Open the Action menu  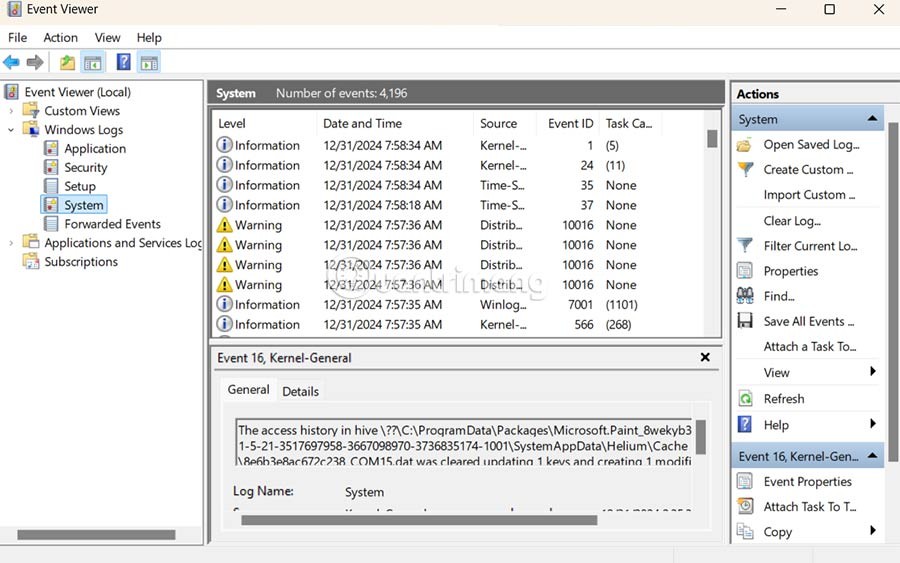(x=60, y=38)
